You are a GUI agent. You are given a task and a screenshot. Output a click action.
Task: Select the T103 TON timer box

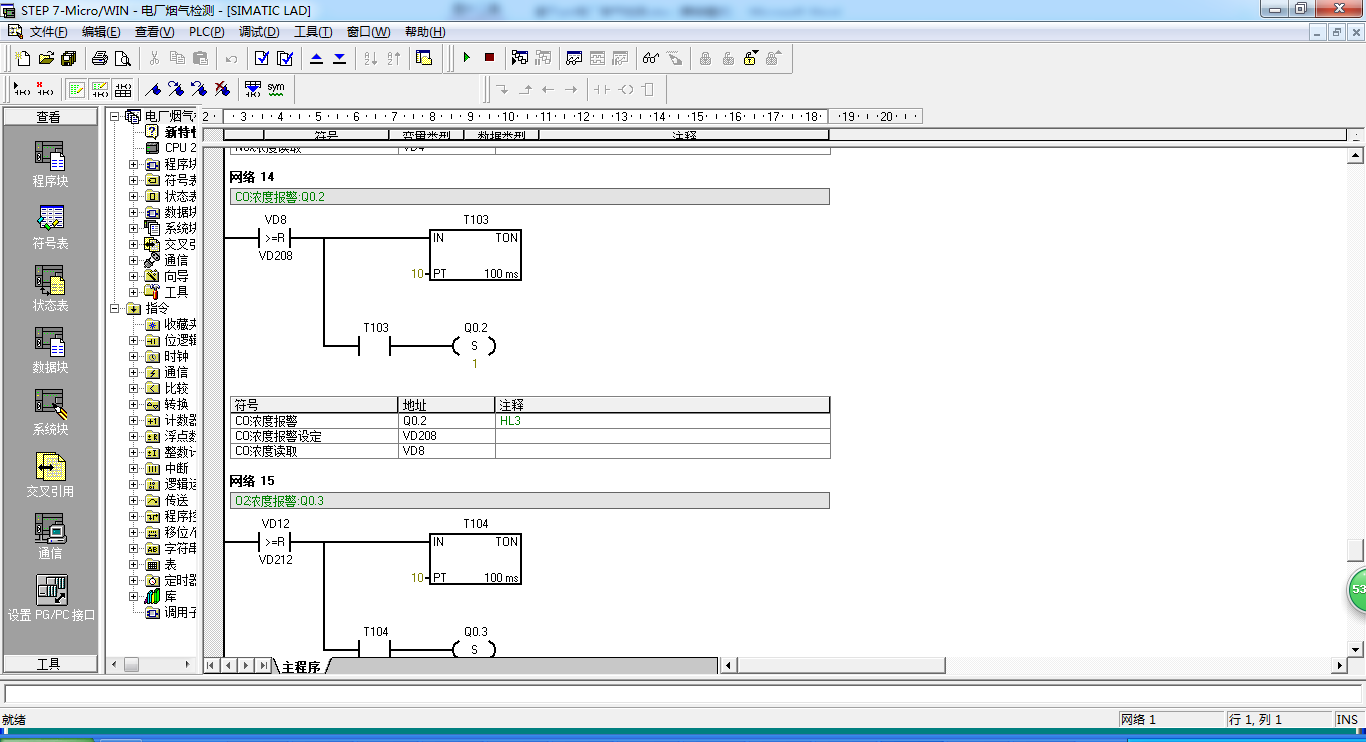click(475, 255)
